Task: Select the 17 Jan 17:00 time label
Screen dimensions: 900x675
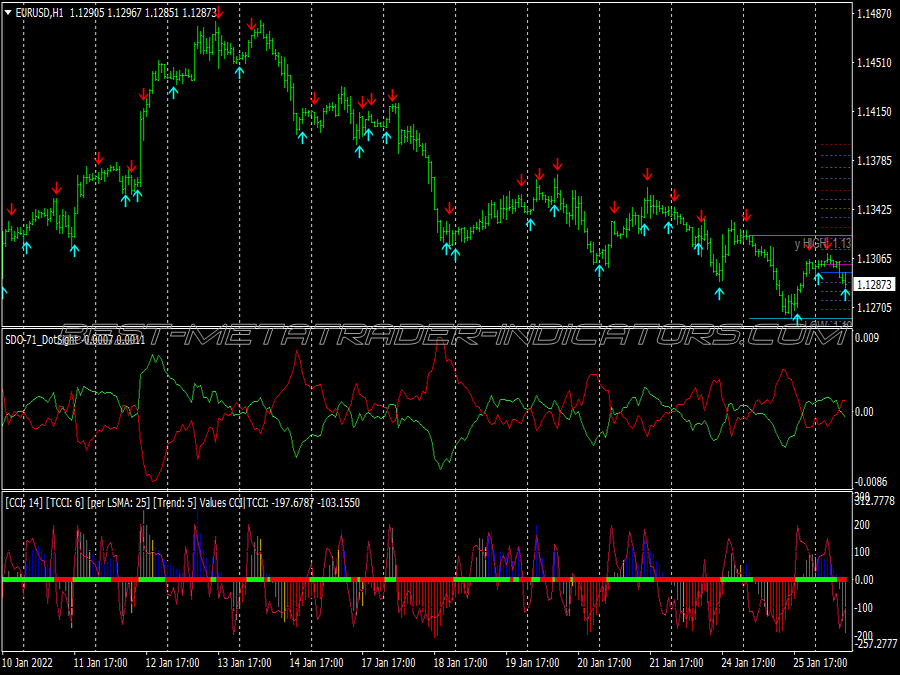Action: pos(389,662)
